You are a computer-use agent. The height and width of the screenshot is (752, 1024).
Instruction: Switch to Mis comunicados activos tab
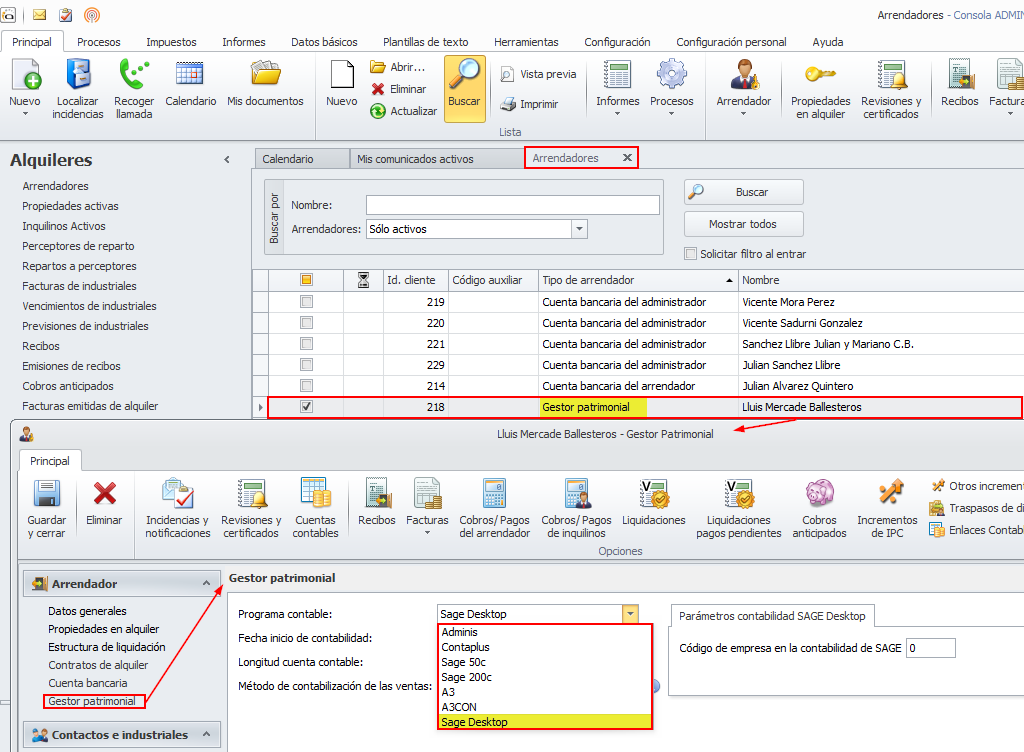coord(415,159)
